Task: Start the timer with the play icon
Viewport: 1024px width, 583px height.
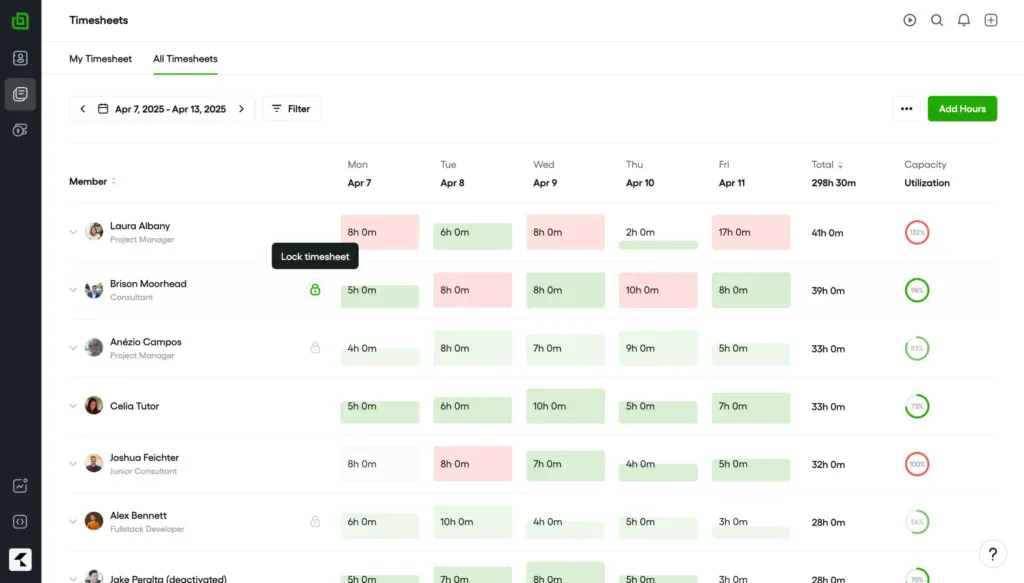Action: click(909, 20)
